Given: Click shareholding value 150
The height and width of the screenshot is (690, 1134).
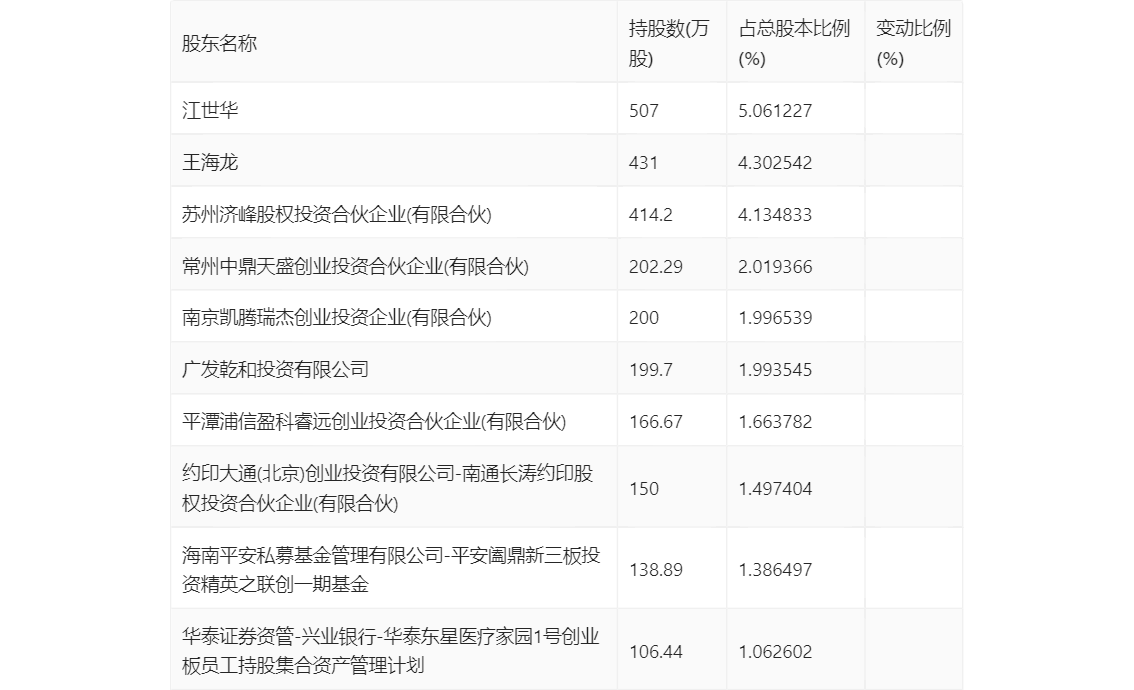Looking at the screenshot, I should 644,489.
